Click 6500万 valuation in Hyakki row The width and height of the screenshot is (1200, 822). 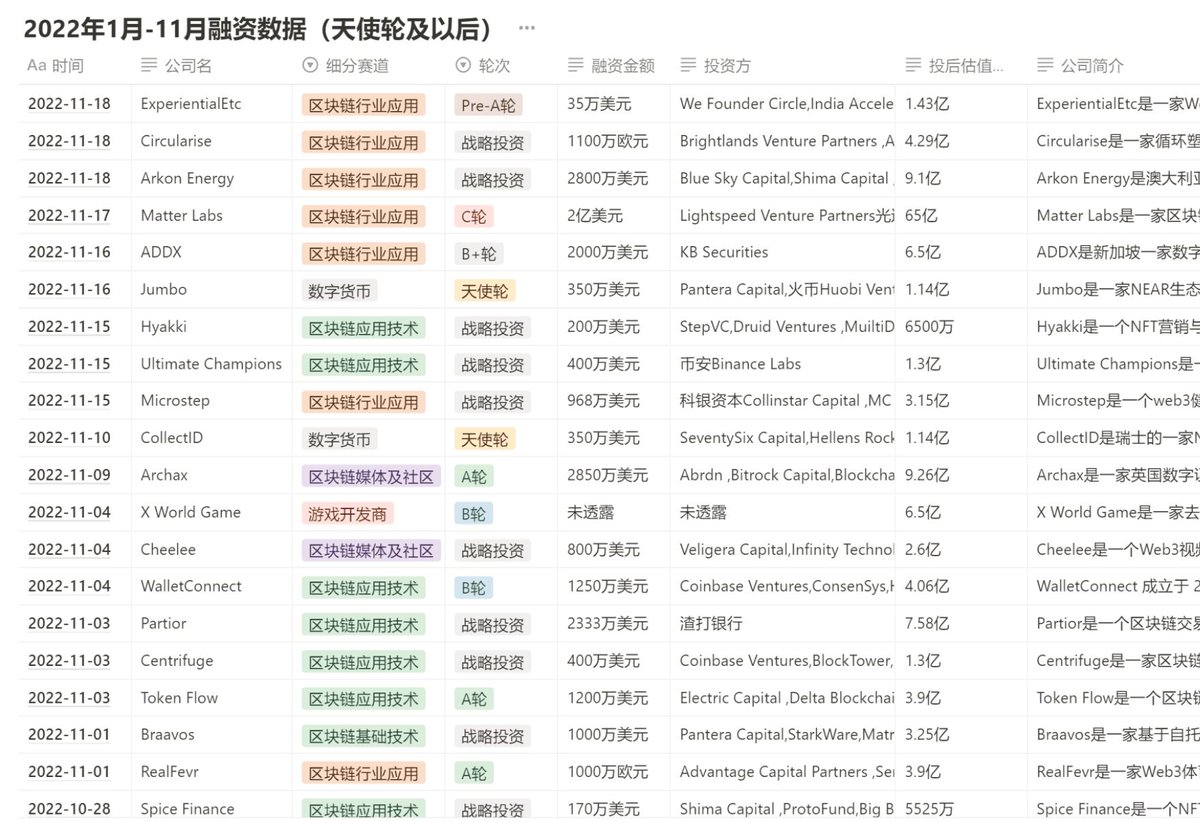coord(929,326)
